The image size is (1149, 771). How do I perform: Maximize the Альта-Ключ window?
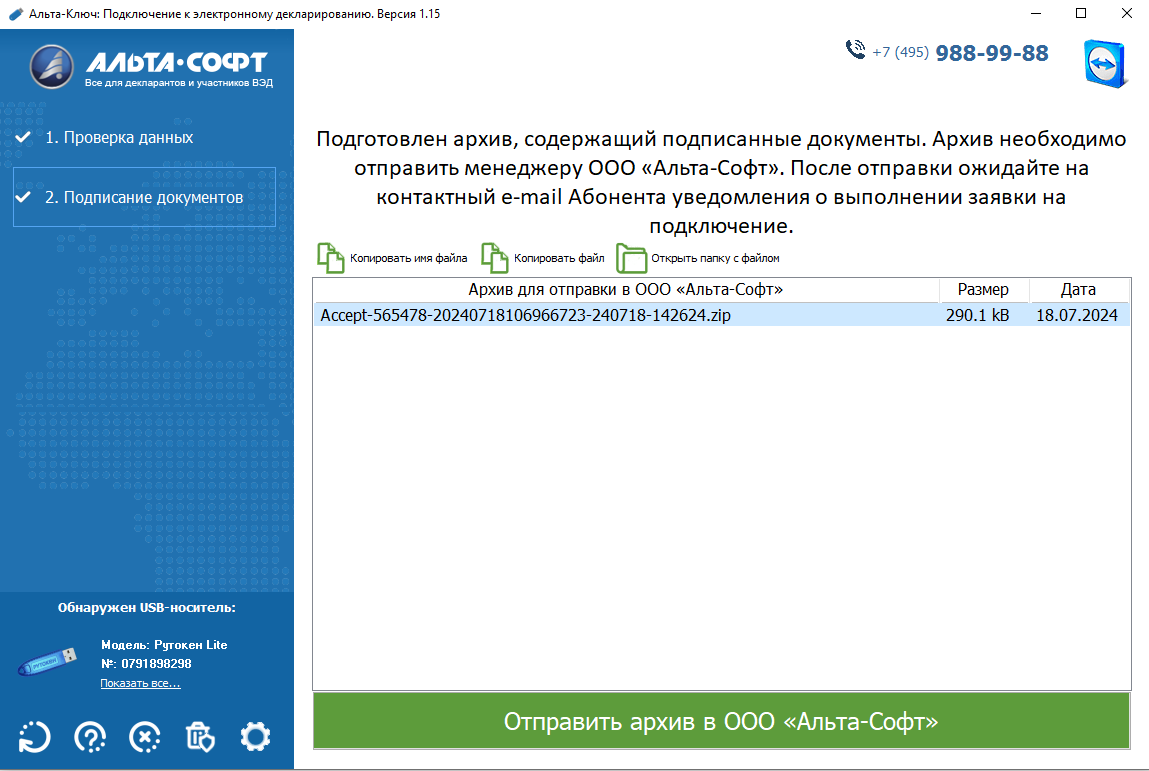click(1081, 14)
